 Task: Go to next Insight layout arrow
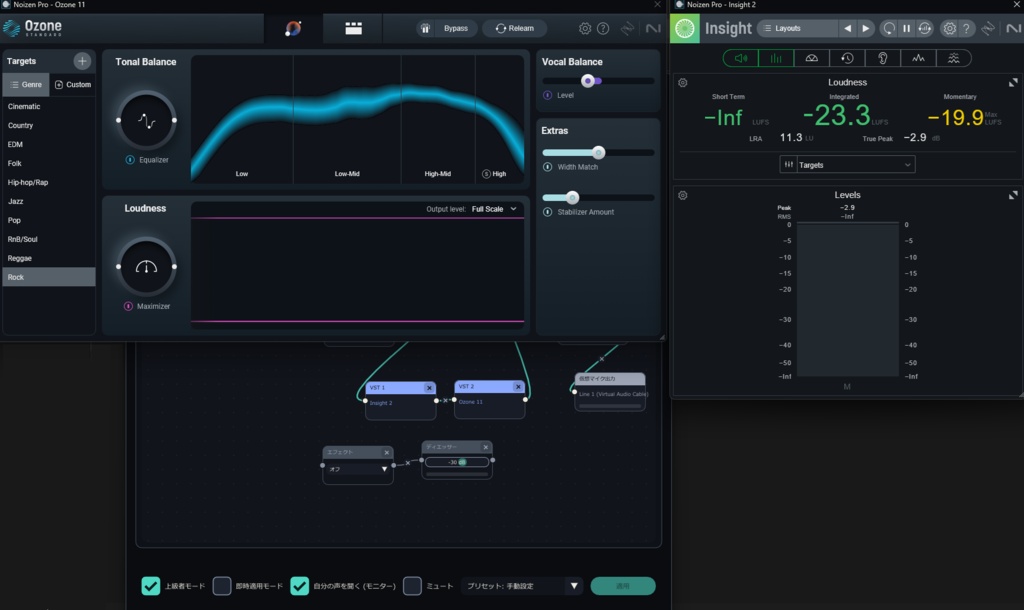866,28
